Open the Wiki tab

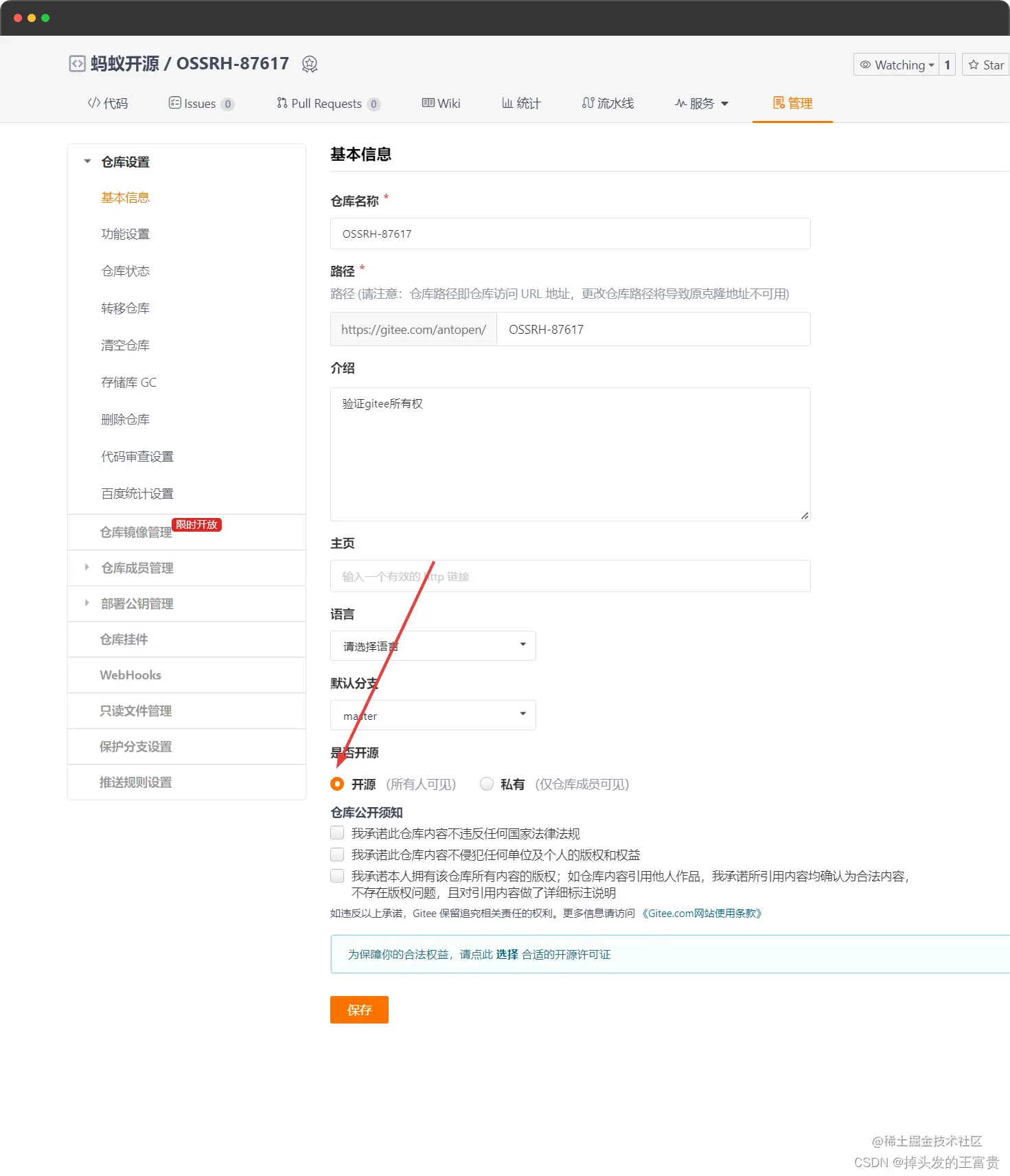[x=441, y=103]
